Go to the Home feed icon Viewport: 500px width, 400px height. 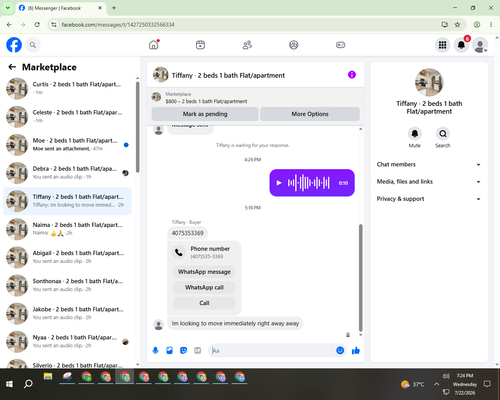(154, 45)
